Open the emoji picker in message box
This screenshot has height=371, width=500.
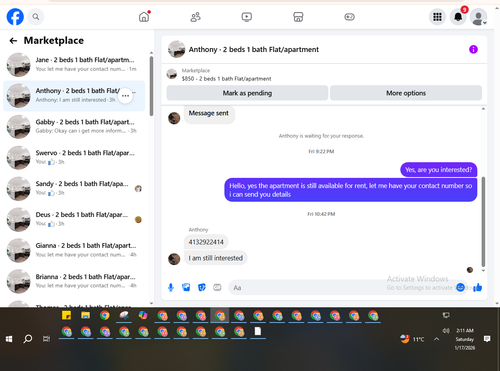[460, 287]
